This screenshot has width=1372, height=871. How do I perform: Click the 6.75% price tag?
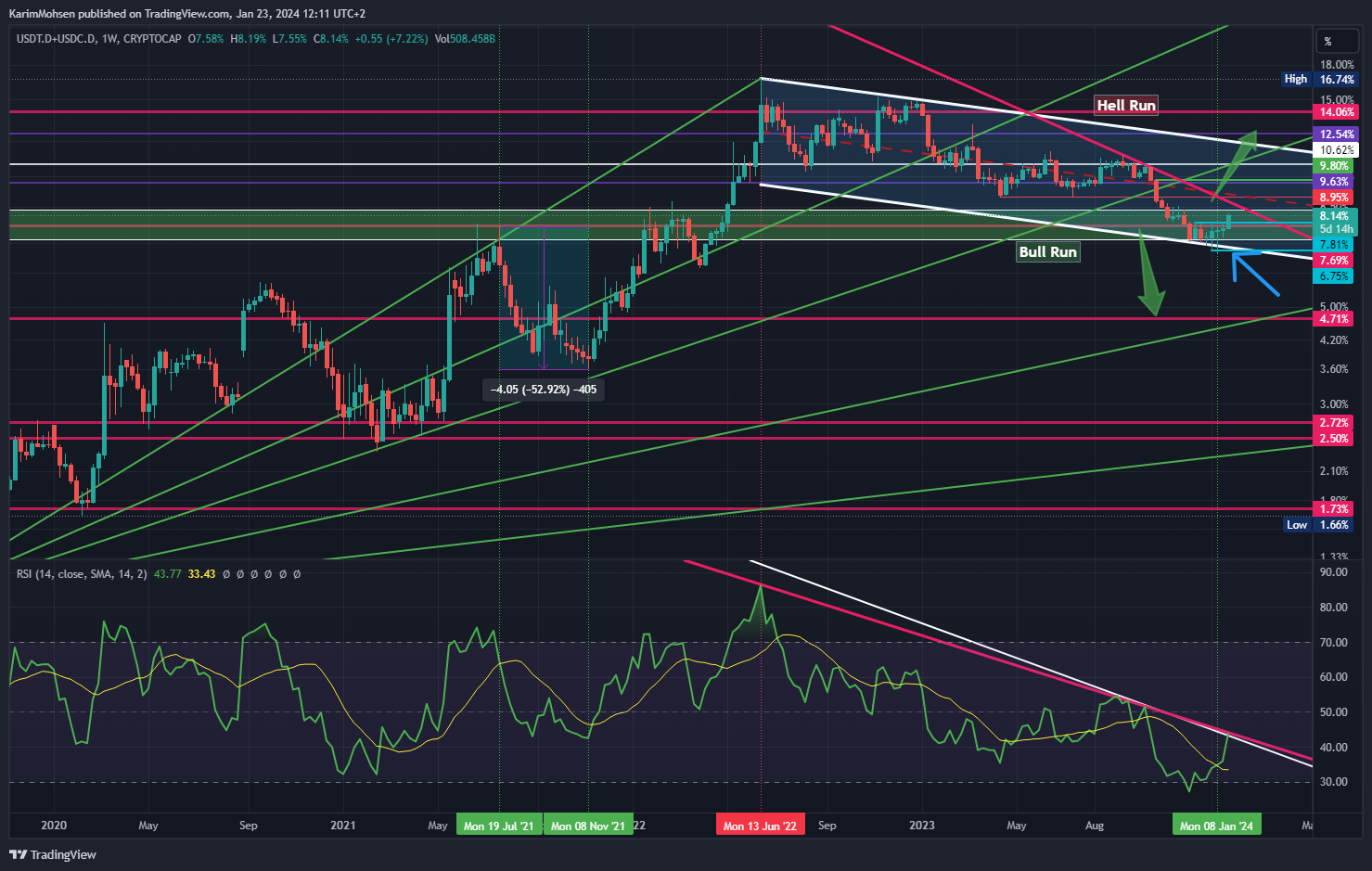coord(1334,276)
